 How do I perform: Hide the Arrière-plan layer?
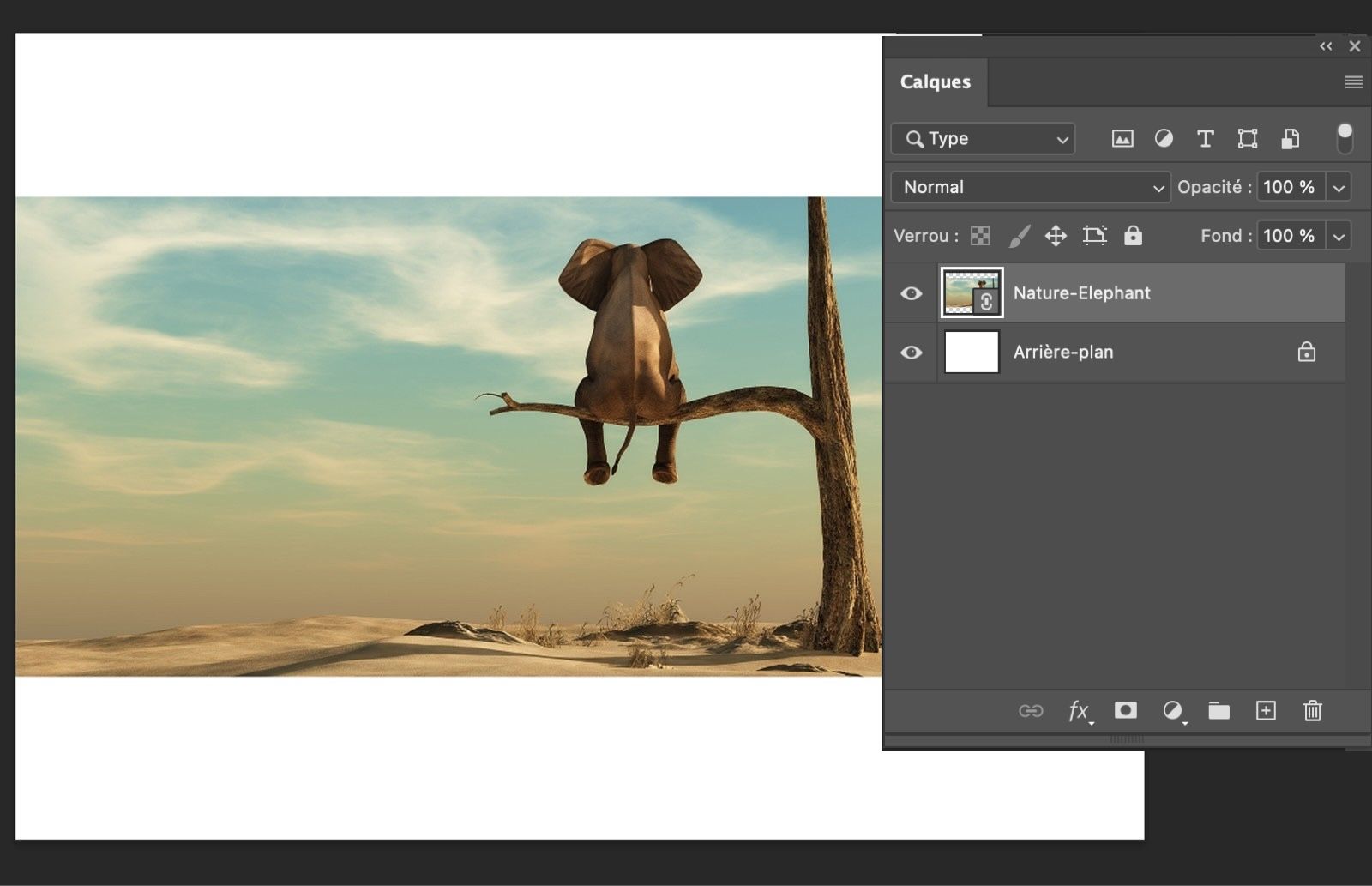pos(911,353)
